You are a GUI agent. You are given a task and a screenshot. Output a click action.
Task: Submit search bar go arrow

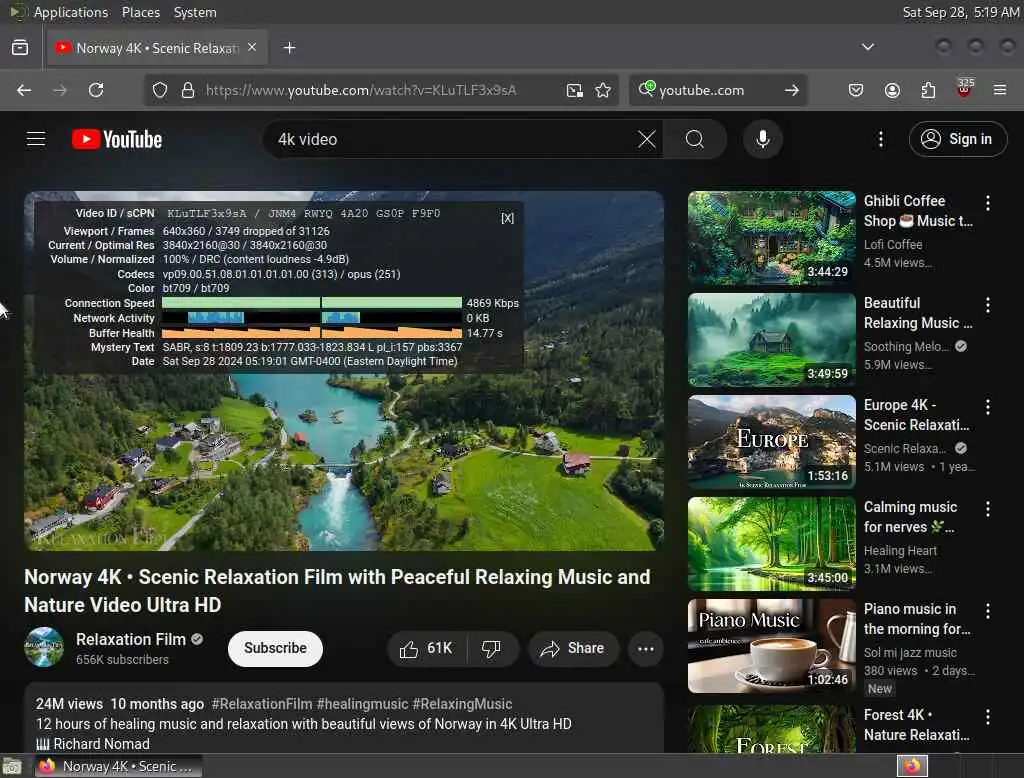pos(792,90)
